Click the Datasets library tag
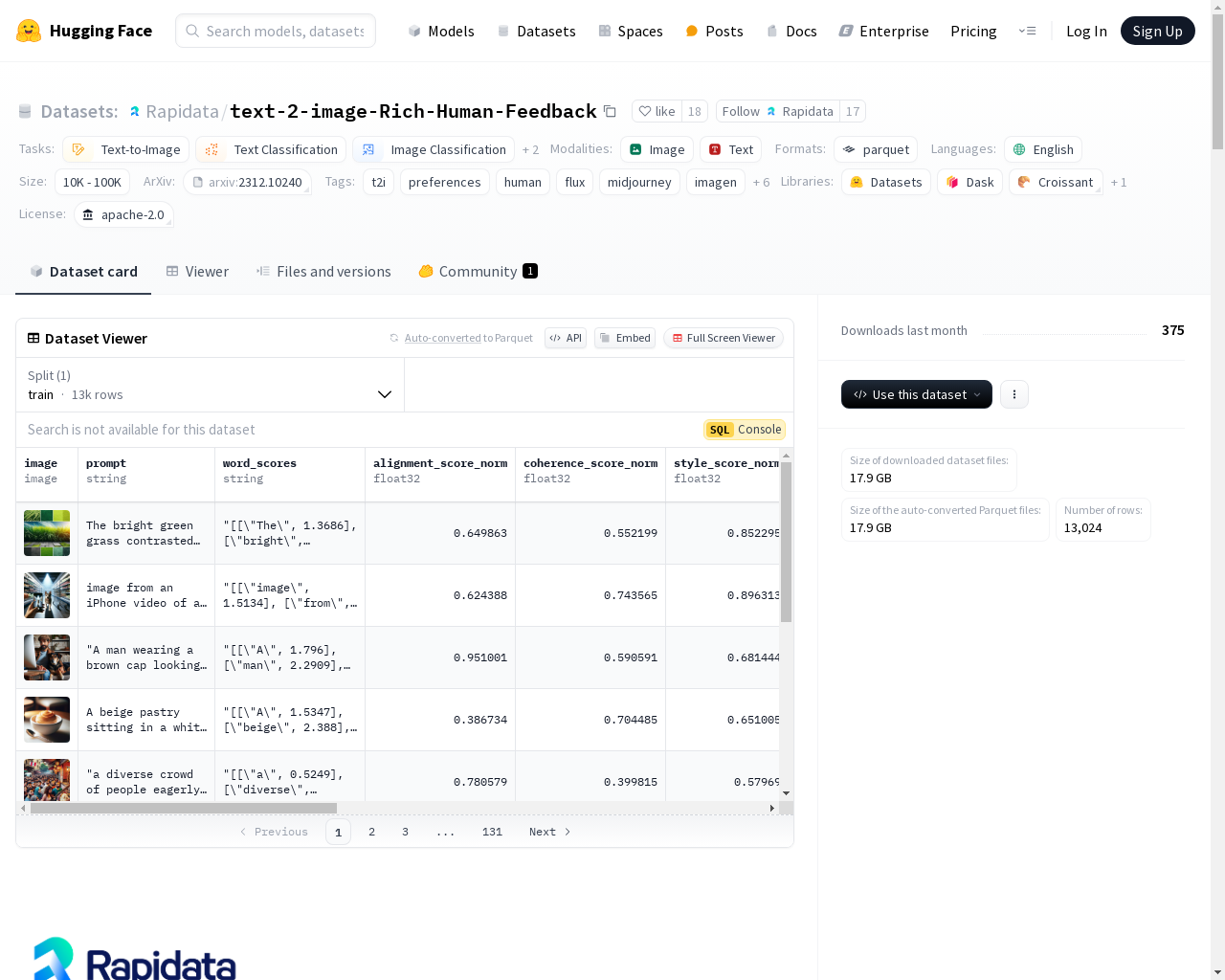This screenshot has width=1225, height=980. (886, 182)
